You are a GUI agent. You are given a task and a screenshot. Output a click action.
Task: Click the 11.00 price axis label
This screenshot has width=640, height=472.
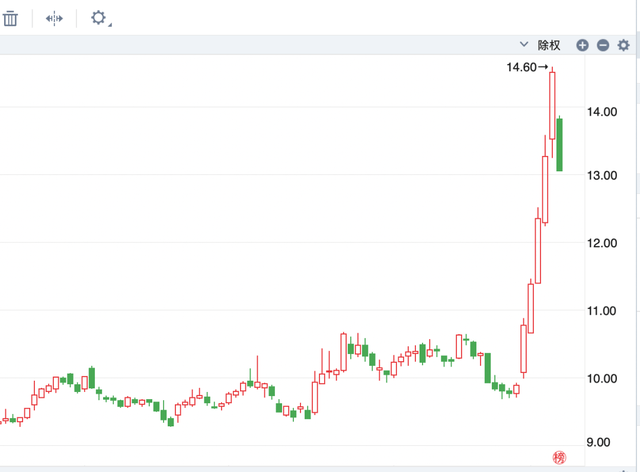tap(602, 311)
